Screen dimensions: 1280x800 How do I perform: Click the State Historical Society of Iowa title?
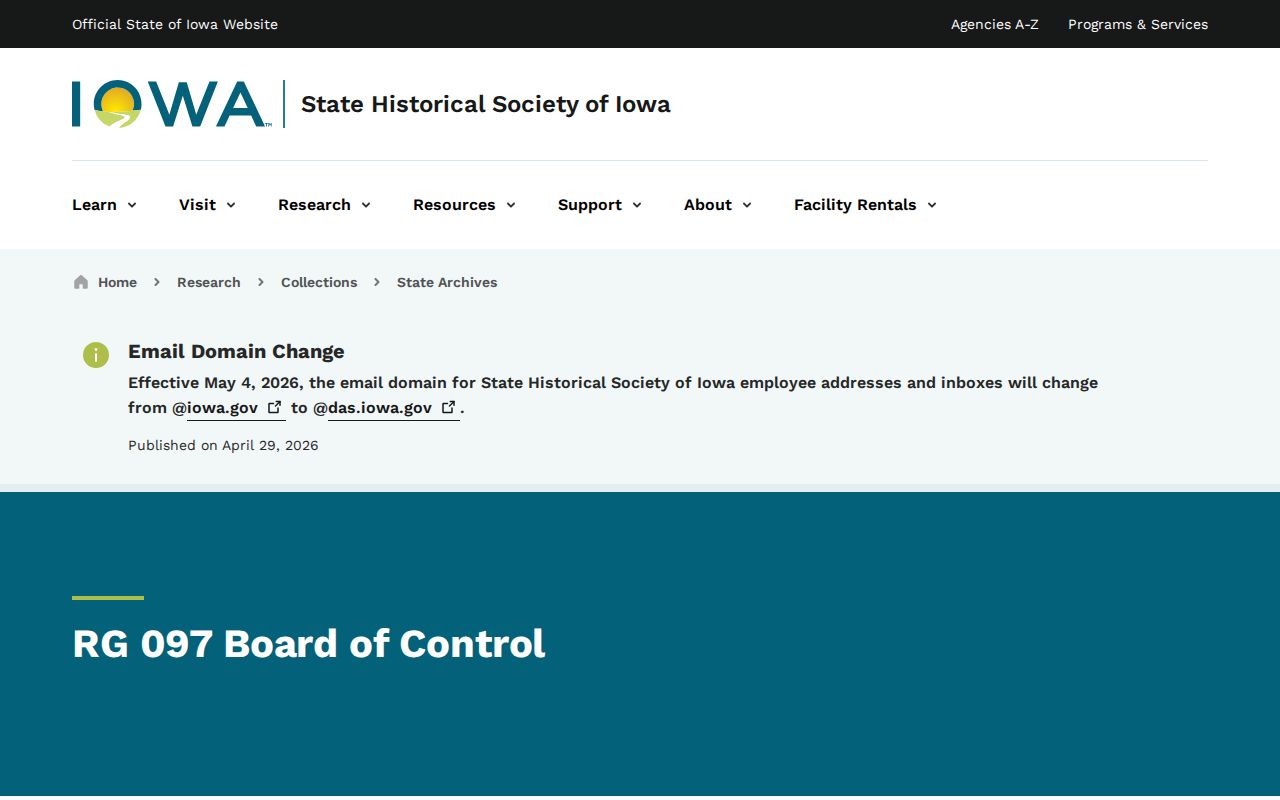[x=486, y=104]
